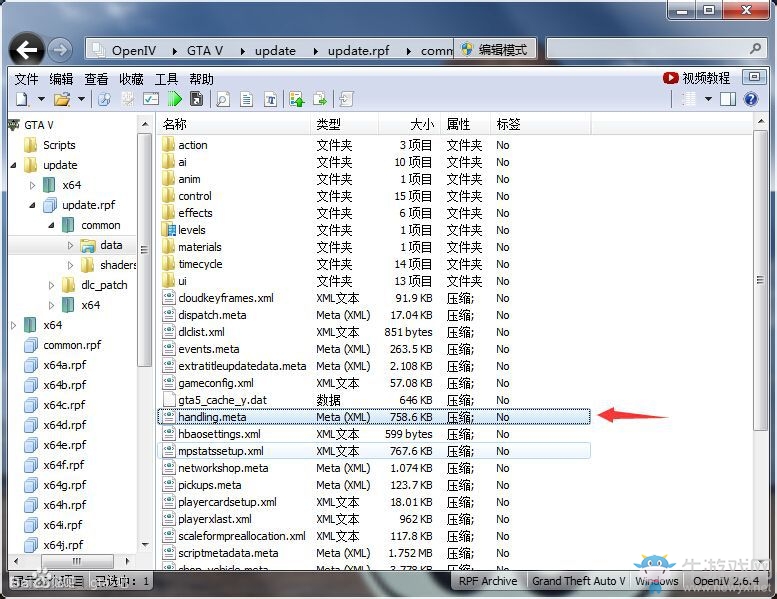Click the 大小 column header
Image resolution: width=777 pixels, height=599 pixels.
(422, 124)
